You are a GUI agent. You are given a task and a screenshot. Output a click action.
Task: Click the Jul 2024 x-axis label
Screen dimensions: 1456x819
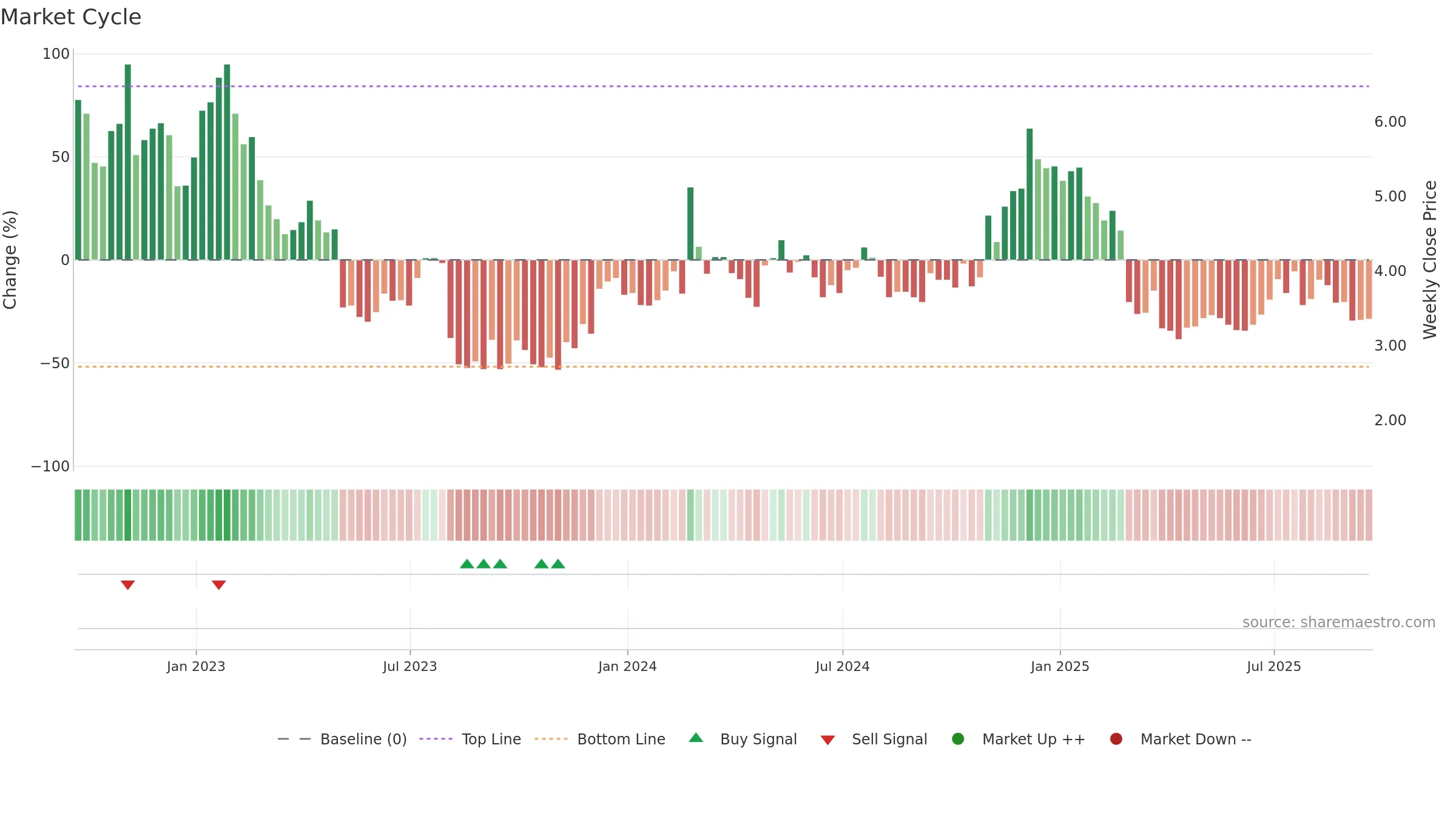(x=843, y=667)
